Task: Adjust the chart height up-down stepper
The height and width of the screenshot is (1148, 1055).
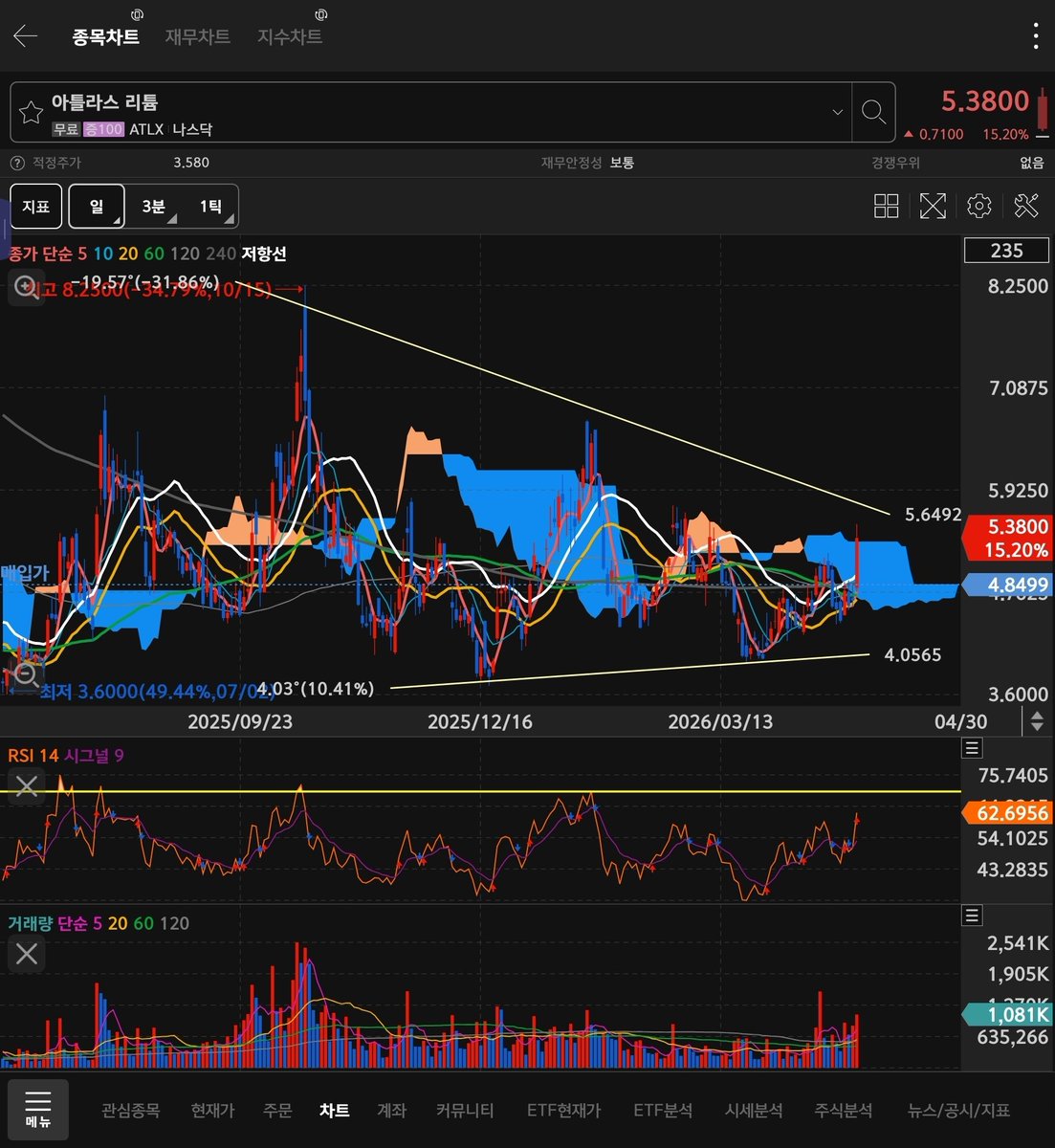Action: pyautogui.click(x=1035, y=721)
